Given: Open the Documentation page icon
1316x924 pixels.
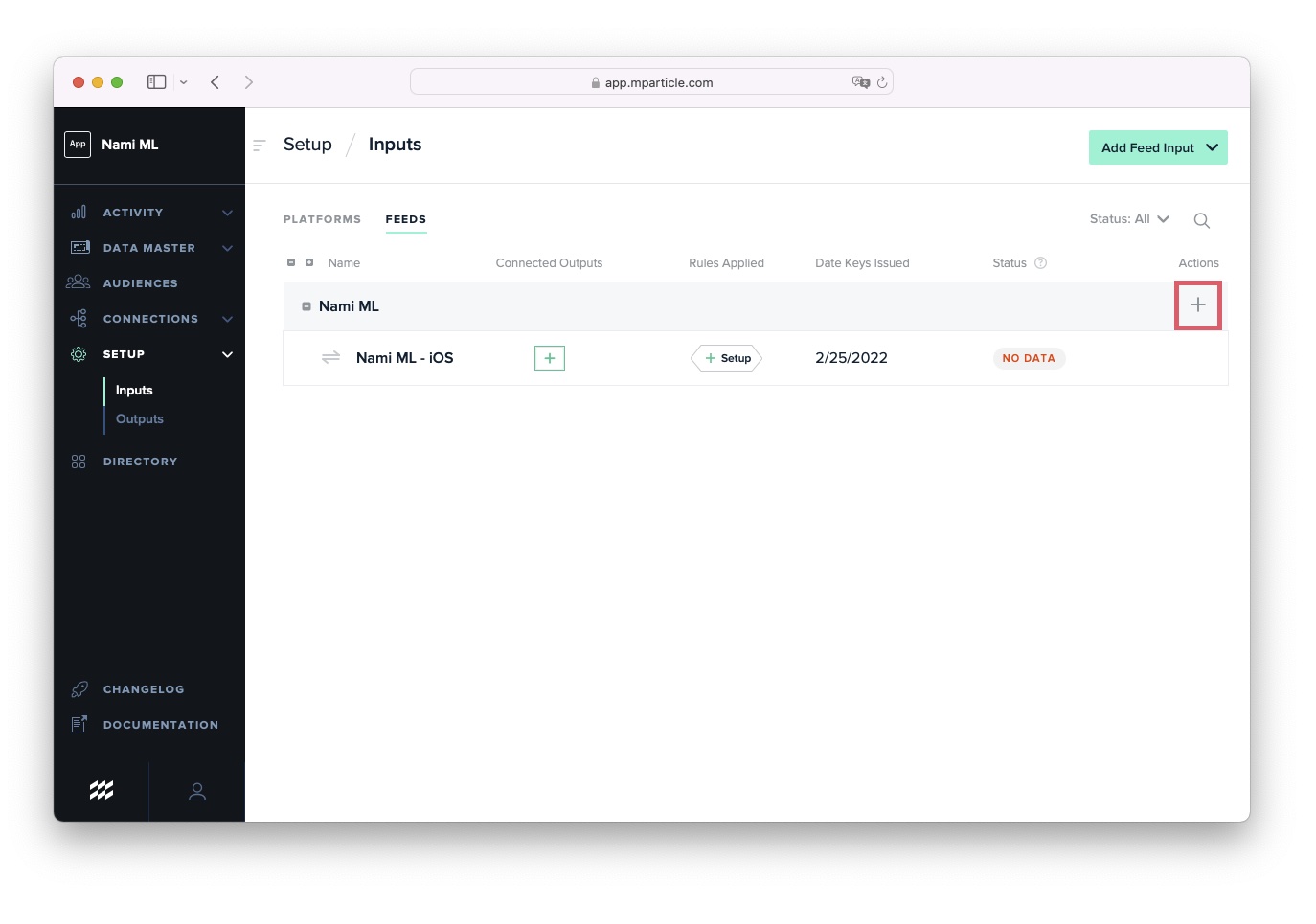Looking at the screenshot, I should click(x=79, y=725).
